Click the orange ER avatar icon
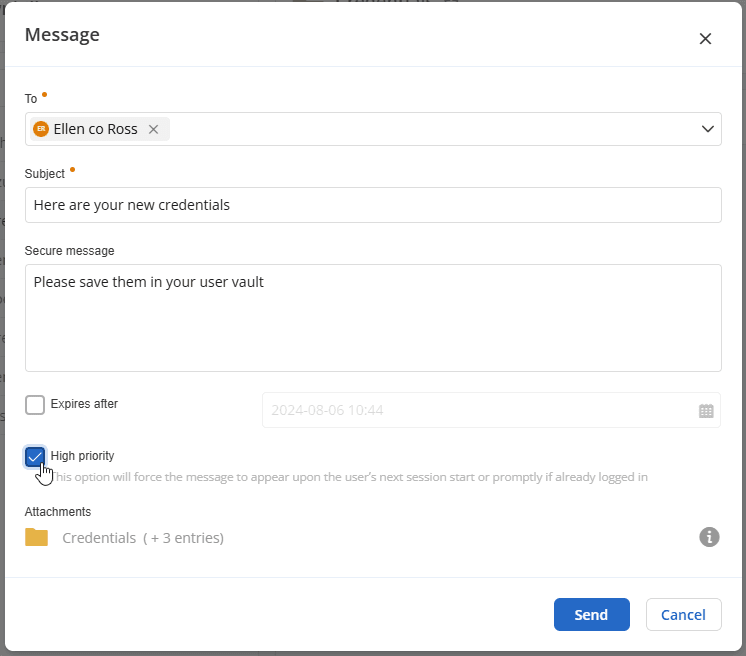Image resolution: width=746 pixels, height=656 pixels. coord(41,129)
